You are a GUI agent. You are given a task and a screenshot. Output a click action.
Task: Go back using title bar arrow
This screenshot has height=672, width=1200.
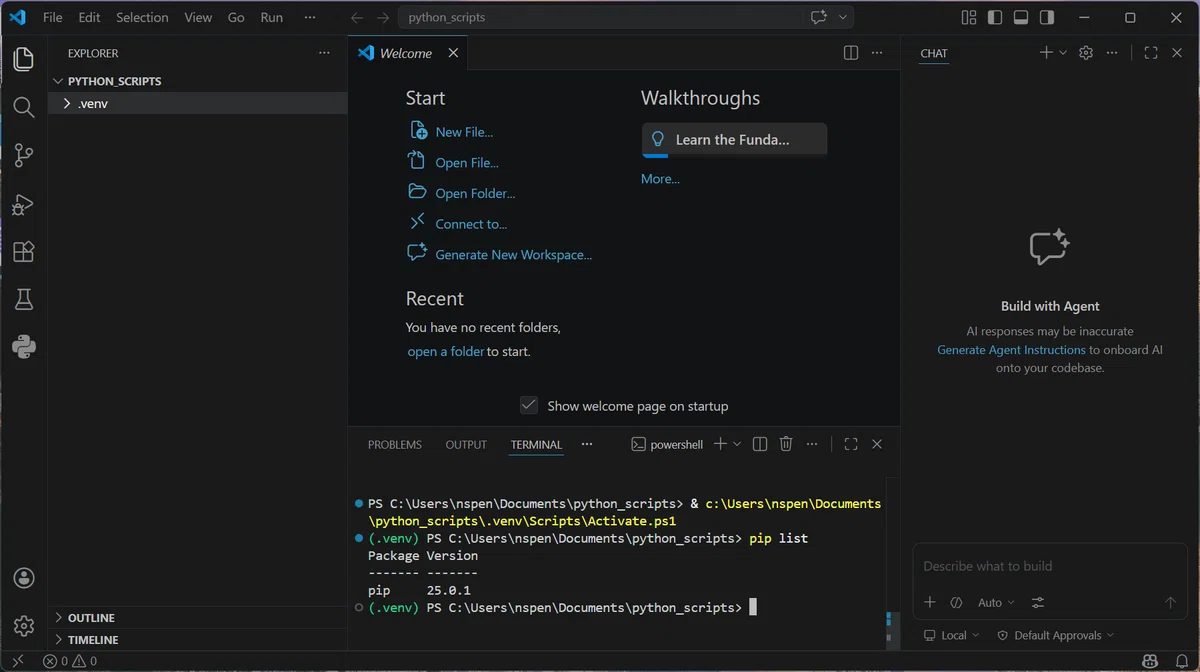[357, 17]
